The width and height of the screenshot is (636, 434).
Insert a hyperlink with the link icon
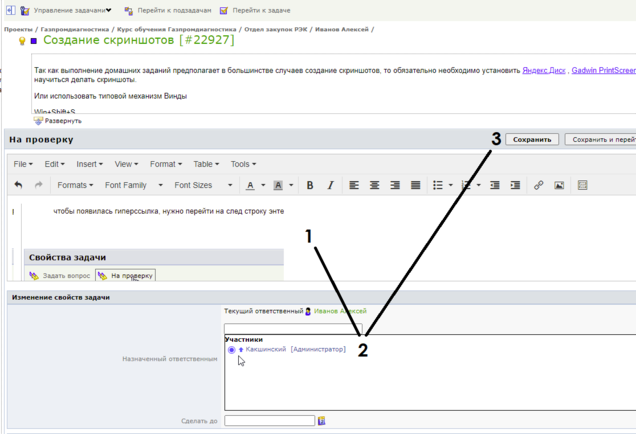pos(538,185)
